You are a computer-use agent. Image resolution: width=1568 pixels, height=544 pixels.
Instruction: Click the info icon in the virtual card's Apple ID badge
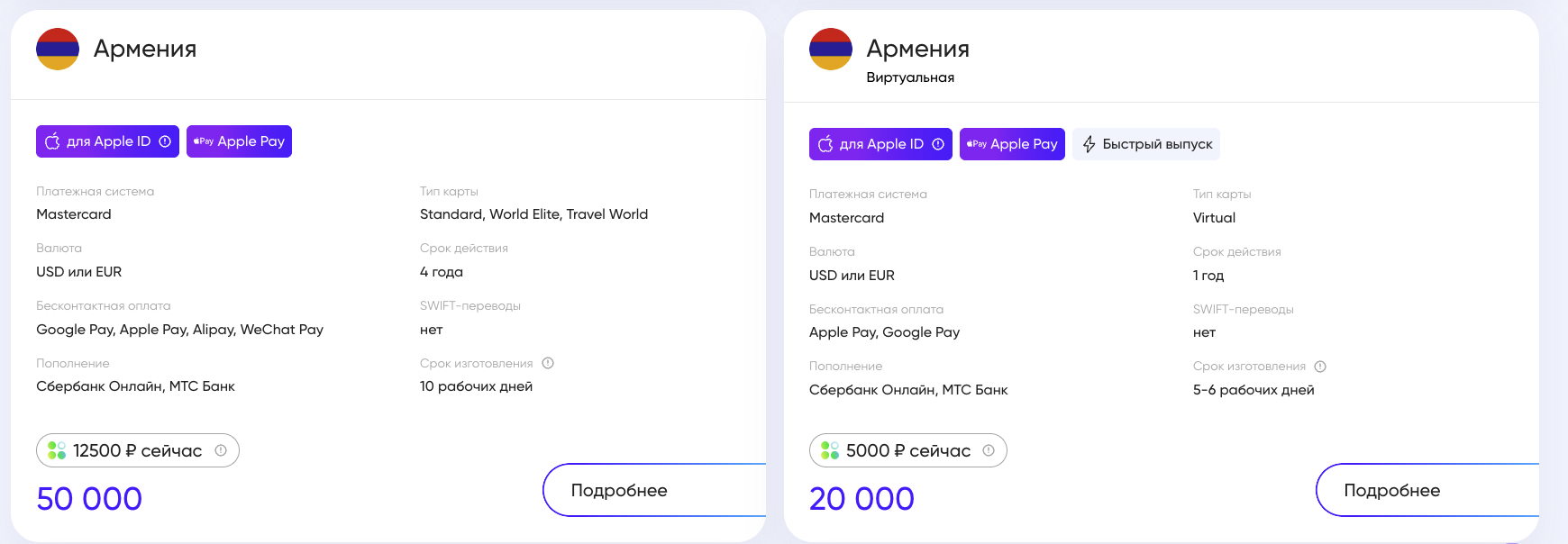click(938, 144)
